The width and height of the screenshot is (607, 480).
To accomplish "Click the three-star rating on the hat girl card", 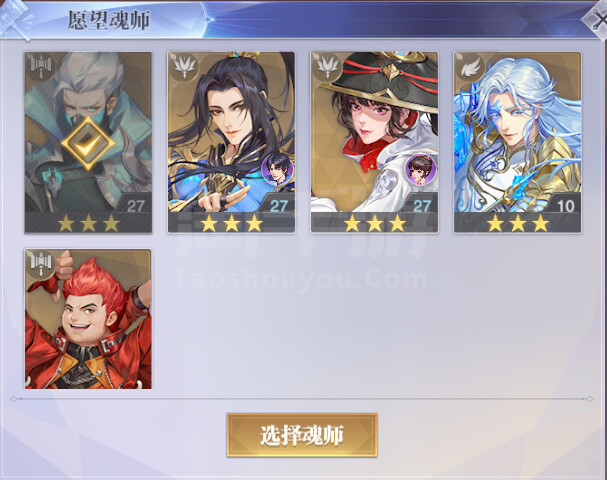I will point(375,223).
